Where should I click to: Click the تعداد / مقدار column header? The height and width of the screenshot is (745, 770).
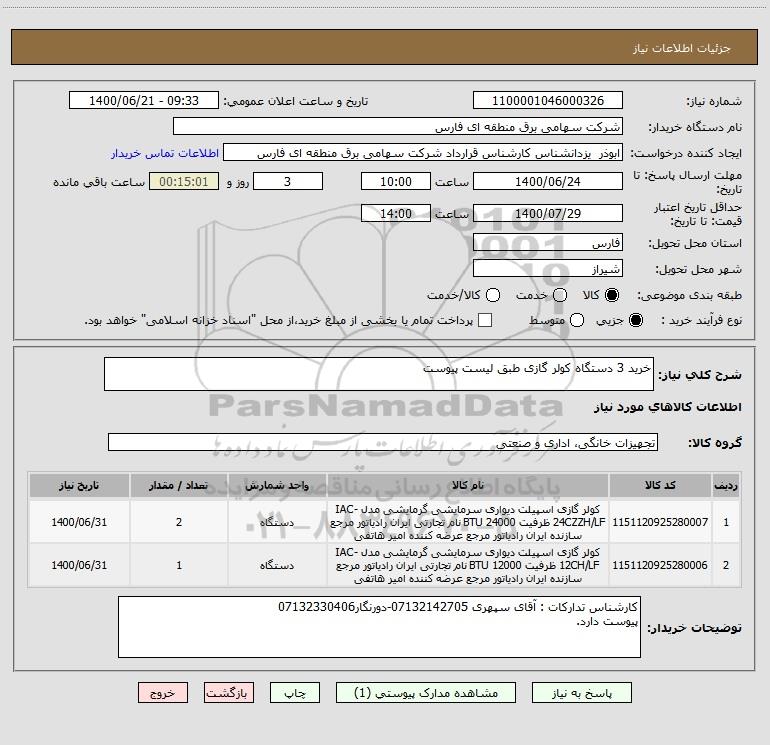point(179,486)
